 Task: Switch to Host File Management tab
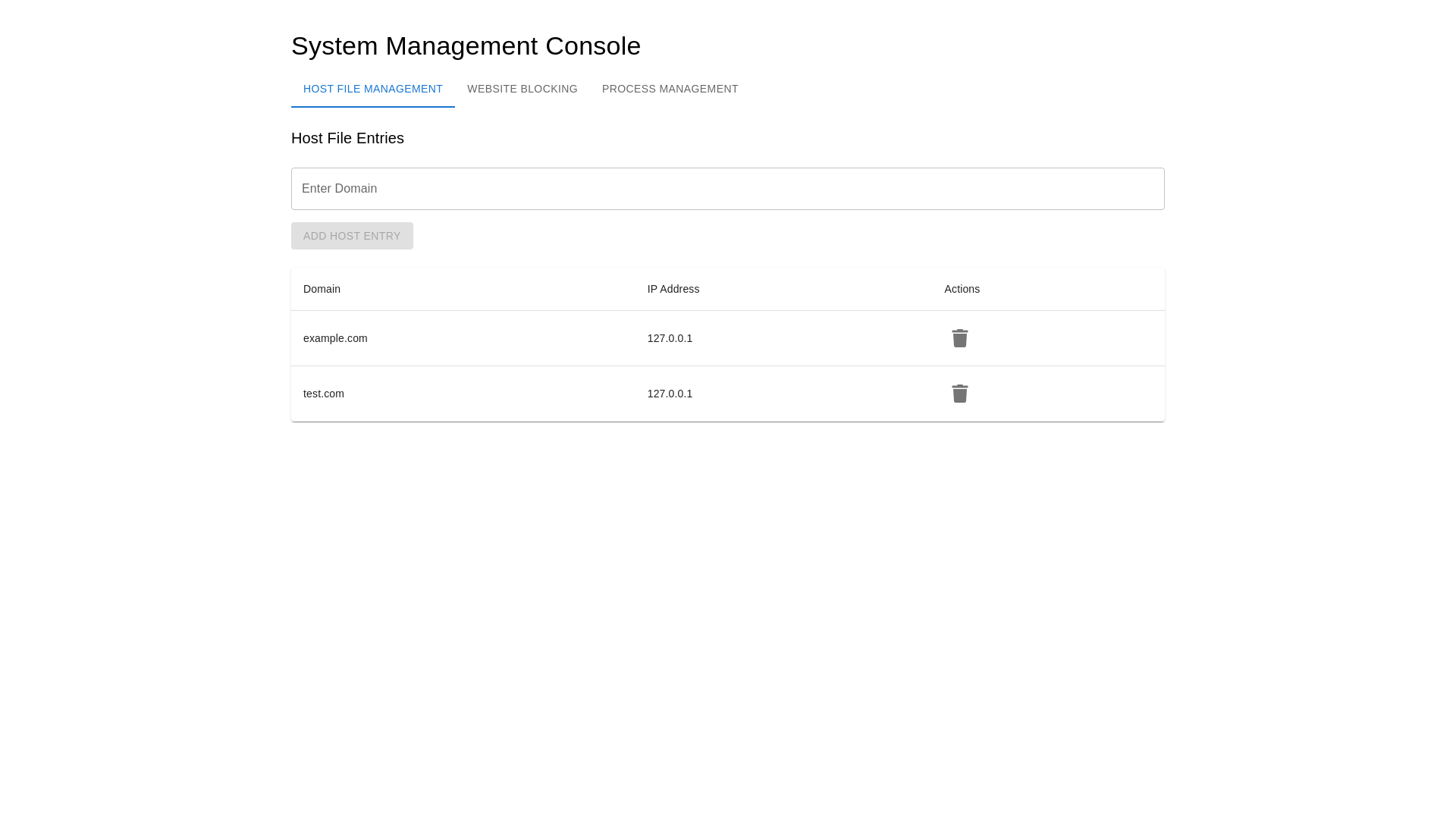(373, 89)
